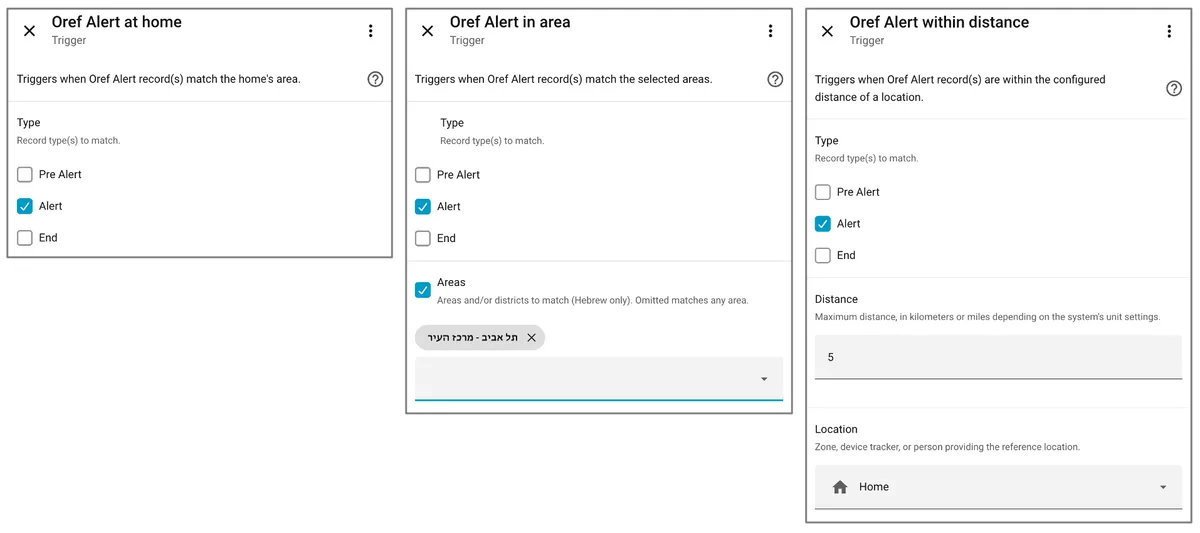Click the תל אביב - מרכז העיר chip label
This screenshot has width=1200, height=533.
(x=473, y=338)
